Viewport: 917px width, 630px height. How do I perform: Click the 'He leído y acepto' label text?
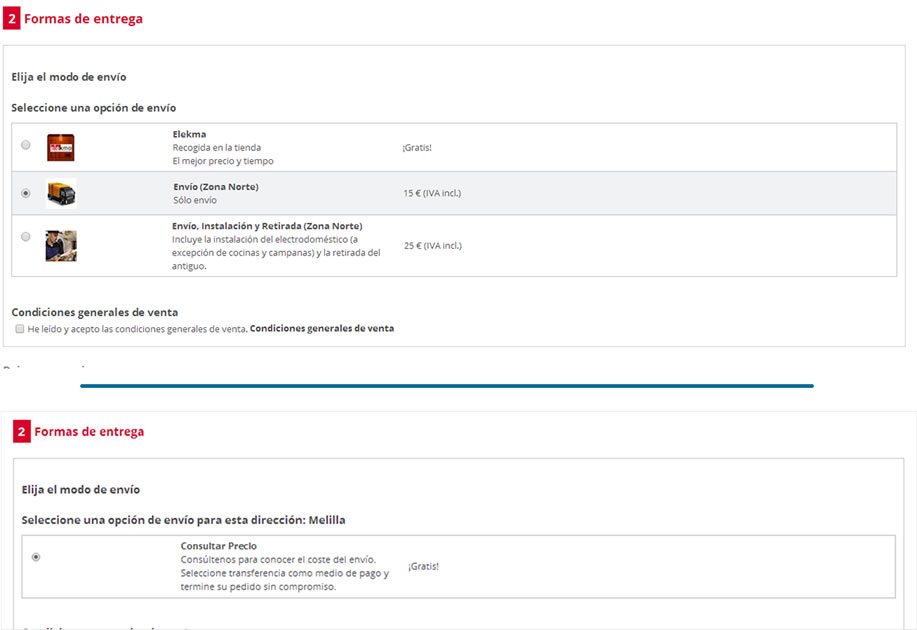(137, 328)
